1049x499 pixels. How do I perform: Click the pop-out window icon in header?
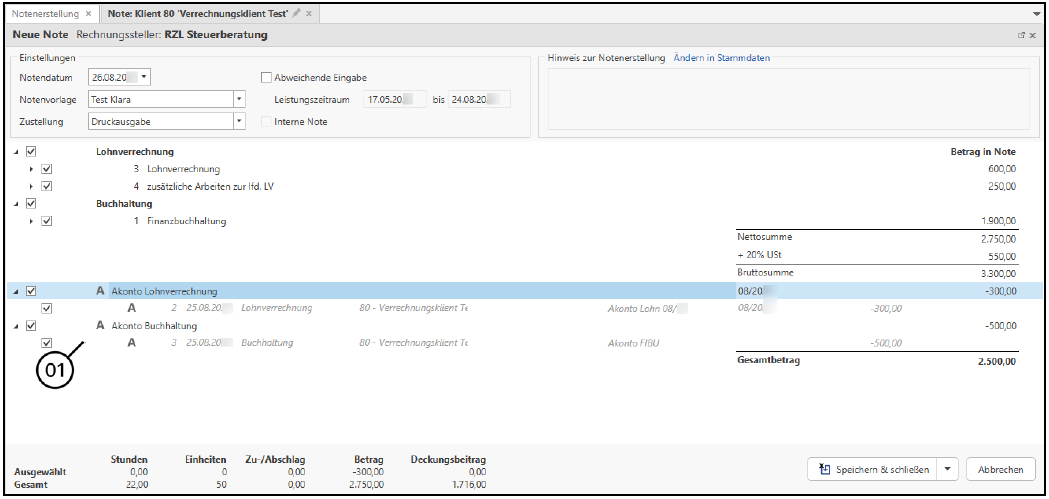1021,35
